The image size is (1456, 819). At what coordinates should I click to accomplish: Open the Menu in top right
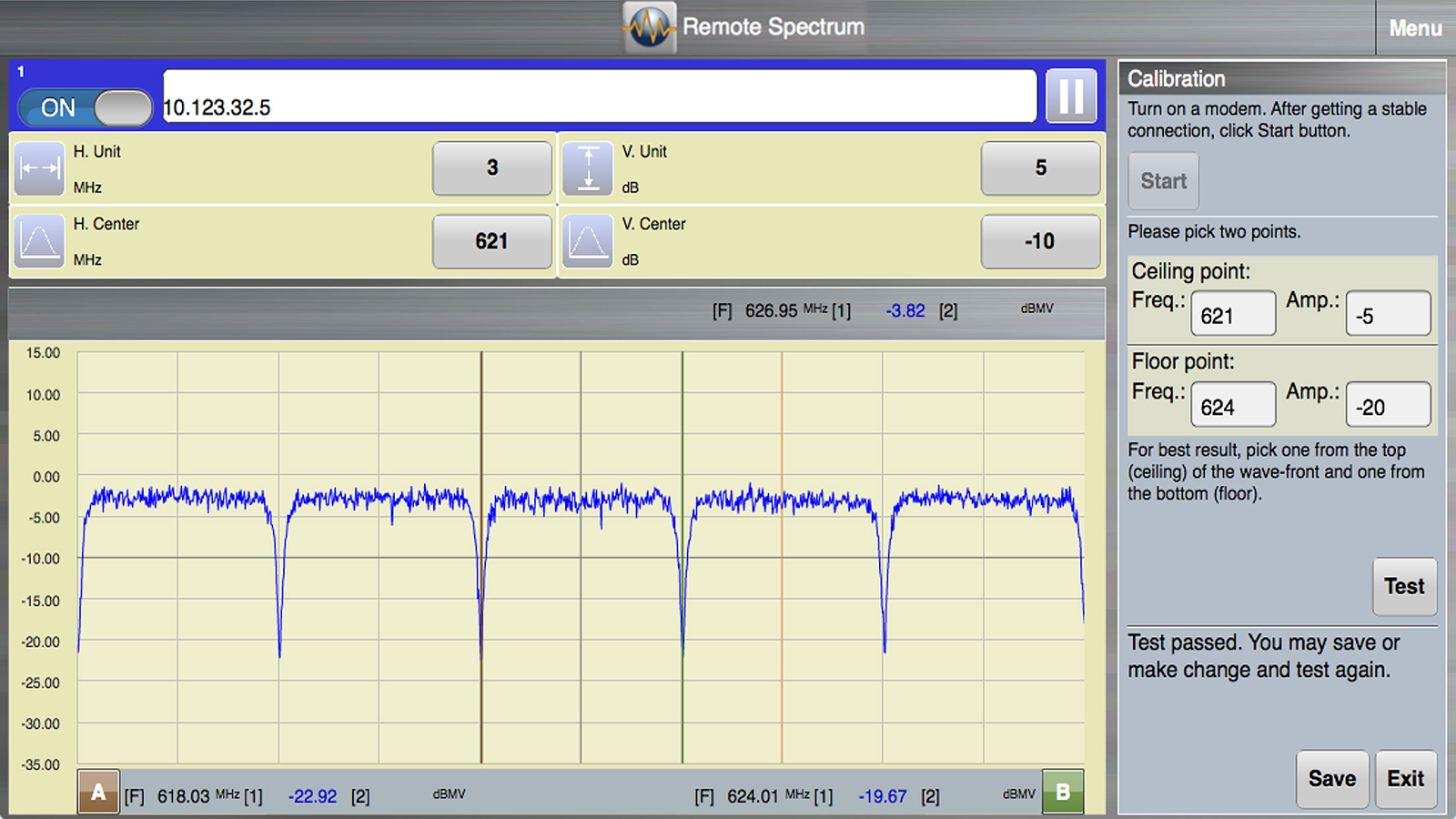point(1415,28)
